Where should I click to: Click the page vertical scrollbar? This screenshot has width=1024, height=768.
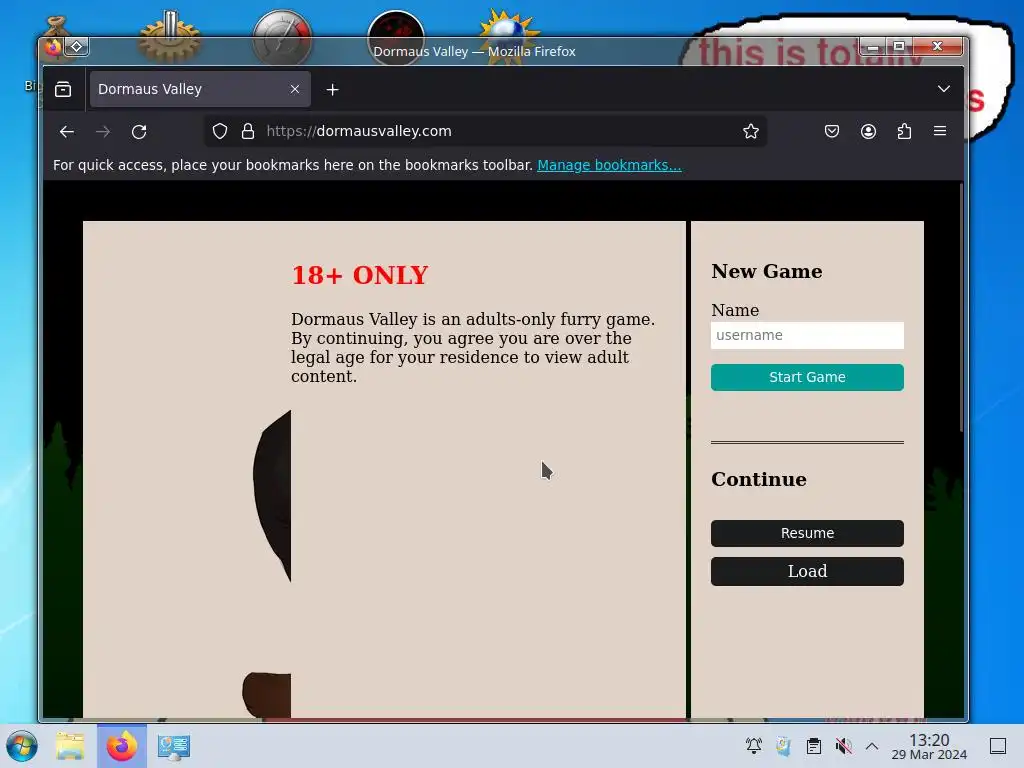pyautogui.click(x=961, y=307)
